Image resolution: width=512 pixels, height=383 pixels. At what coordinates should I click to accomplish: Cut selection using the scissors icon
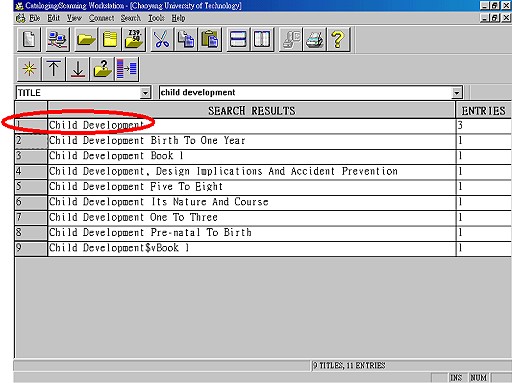pos(162,40)
